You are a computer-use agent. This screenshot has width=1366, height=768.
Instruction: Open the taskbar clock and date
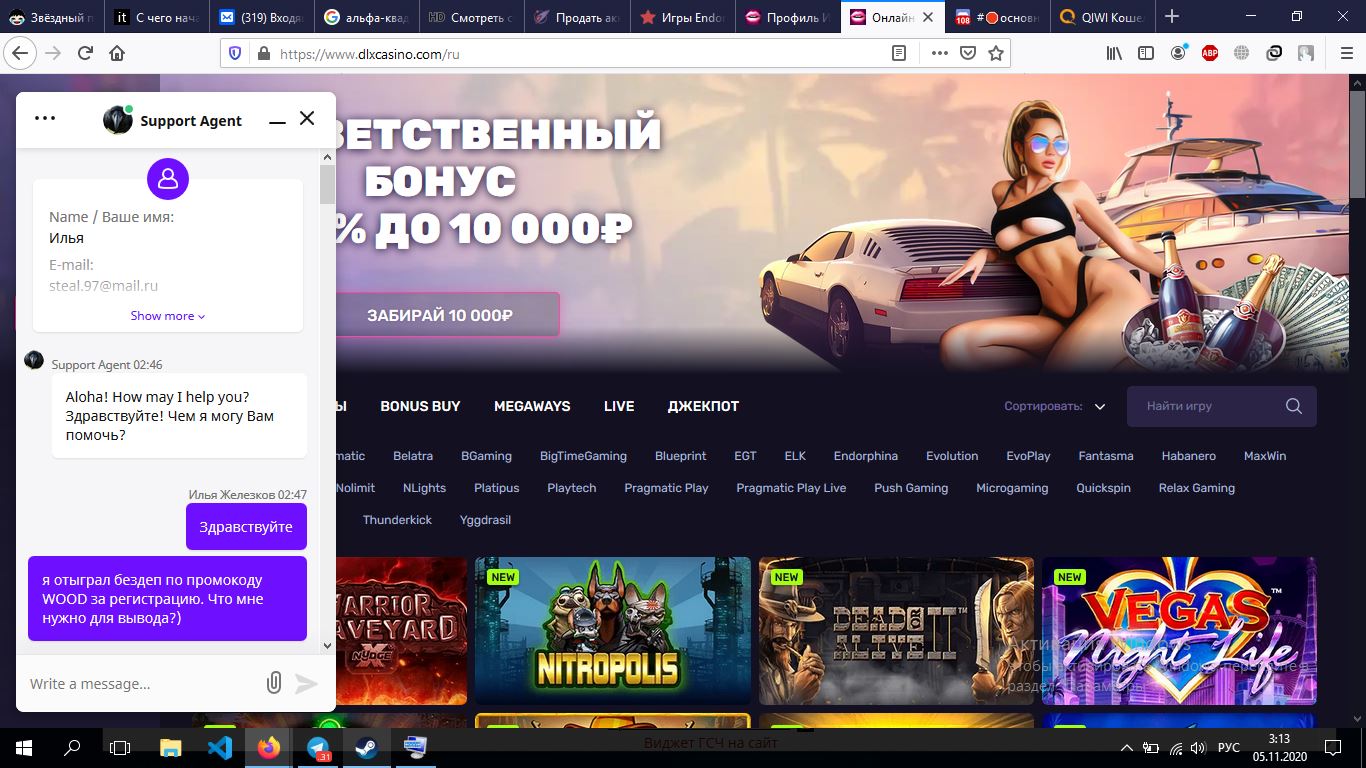(x=1279, y=747)
